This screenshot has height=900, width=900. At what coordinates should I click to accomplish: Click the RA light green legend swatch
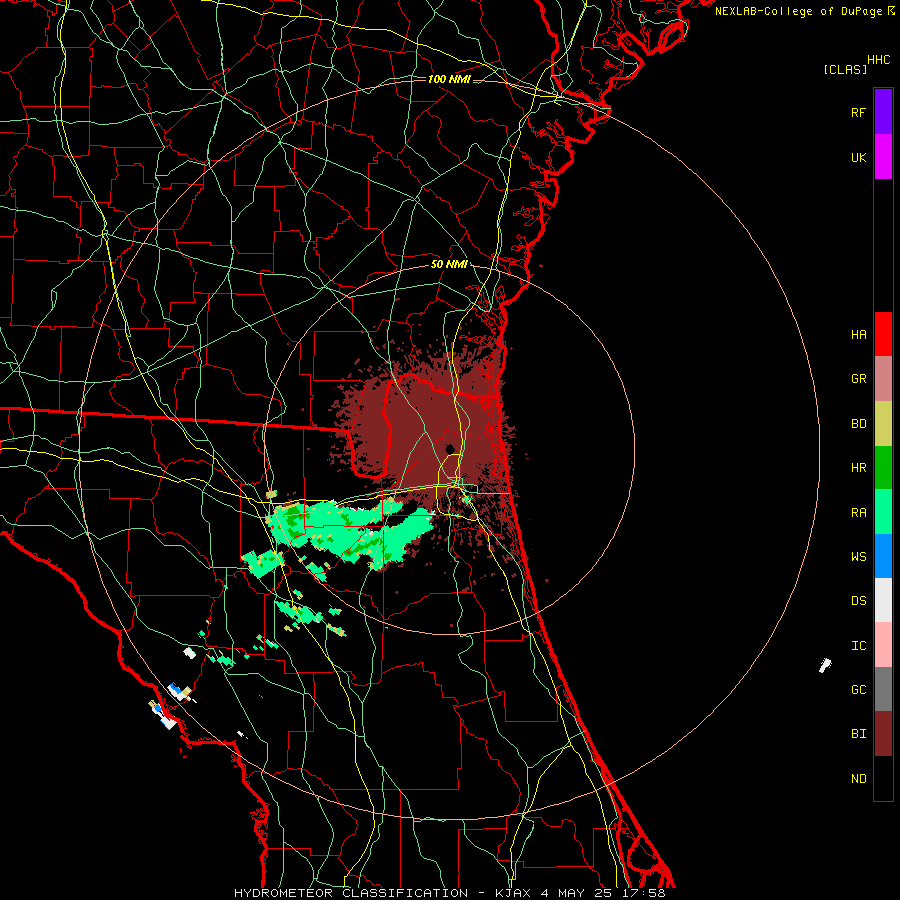883,512
